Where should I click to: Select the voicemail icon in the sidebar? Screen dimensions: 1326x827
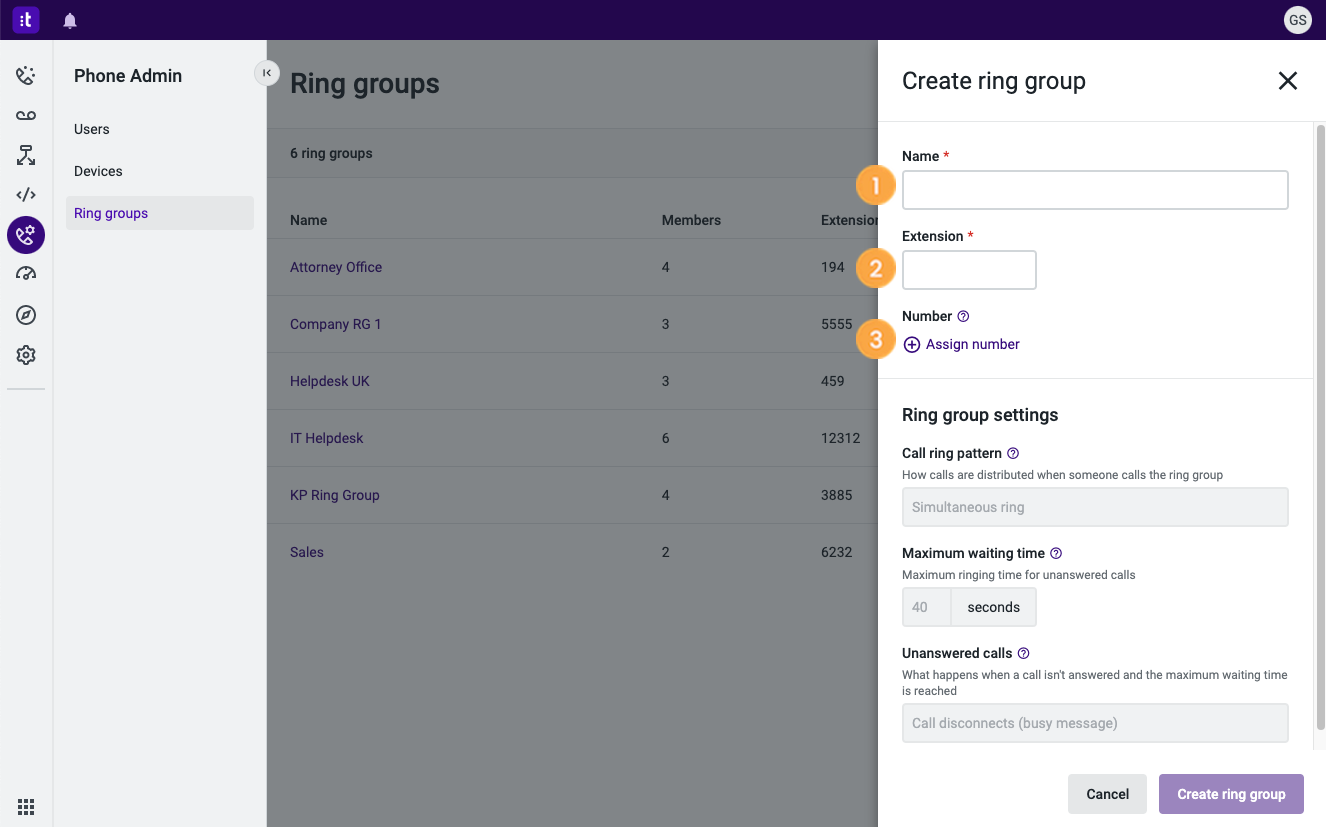25,114
